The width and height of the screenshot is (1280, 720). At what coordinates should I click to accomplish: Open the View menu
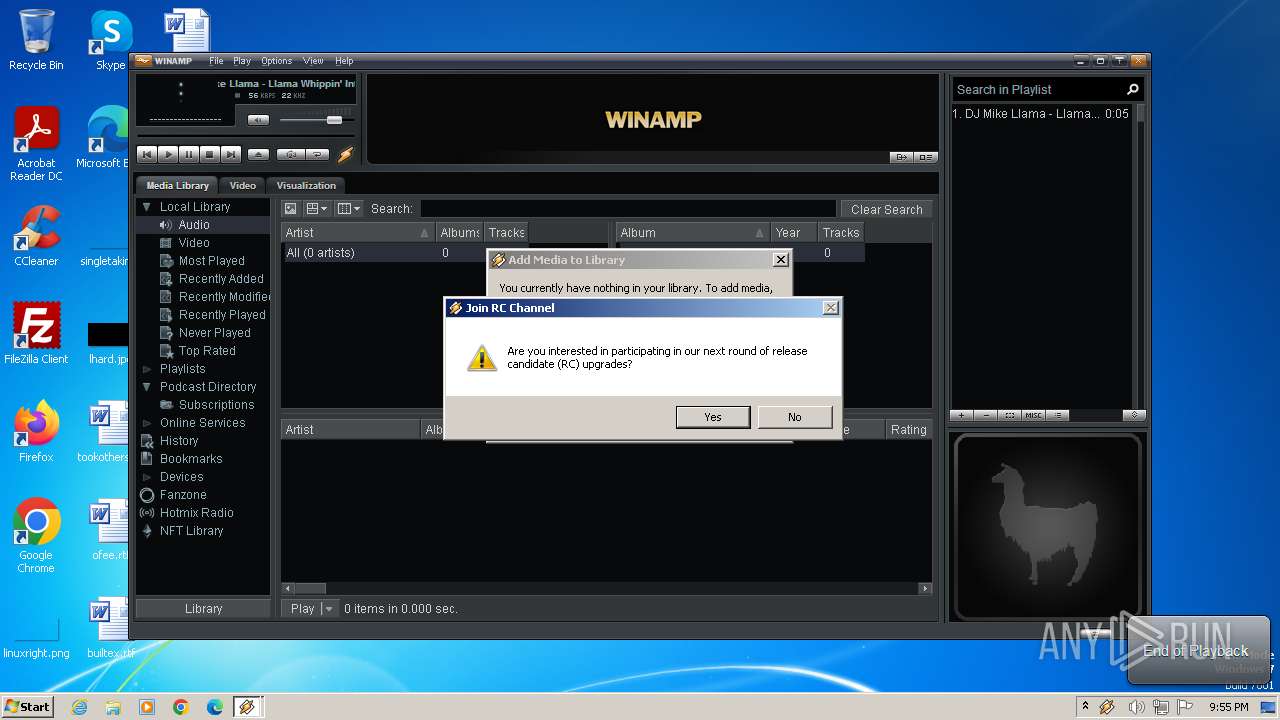(313, 61)
